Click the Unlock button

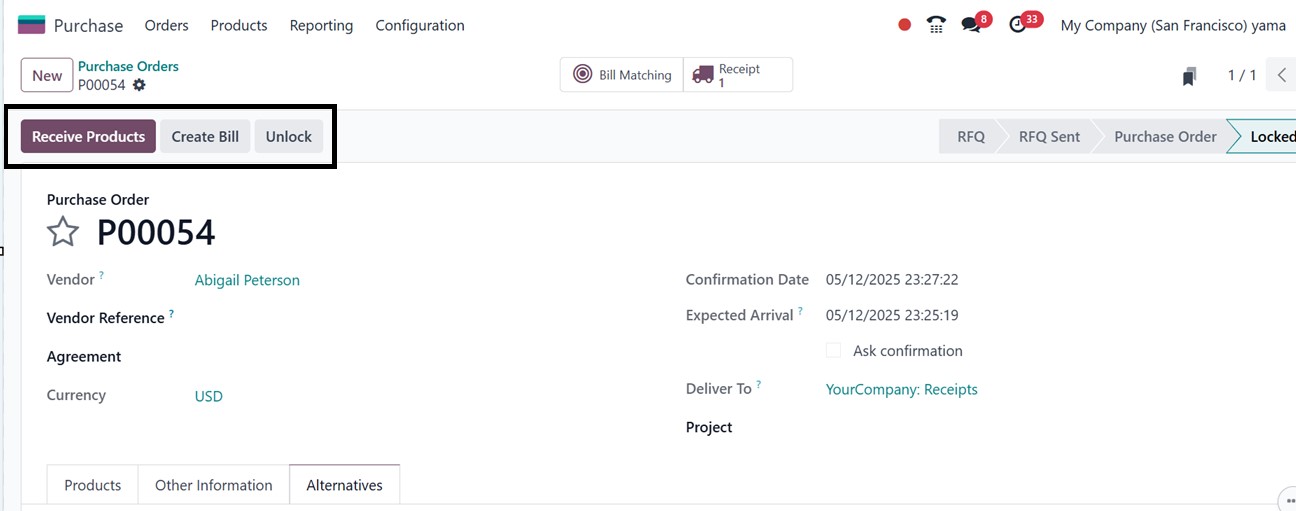tap(289, 136)
